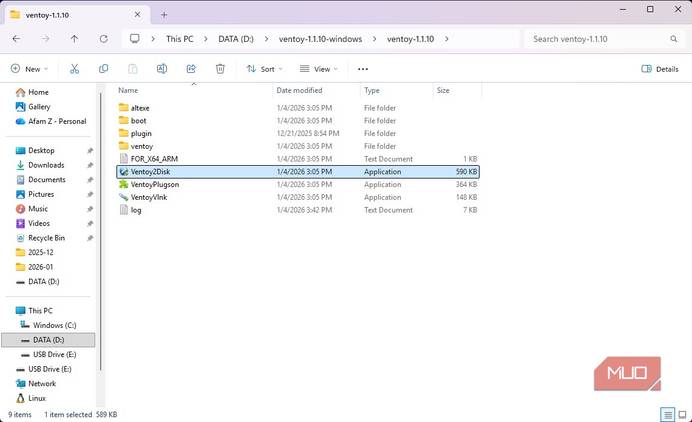
Task: Click This PC in the address bar
Action: tap(180, 39)
